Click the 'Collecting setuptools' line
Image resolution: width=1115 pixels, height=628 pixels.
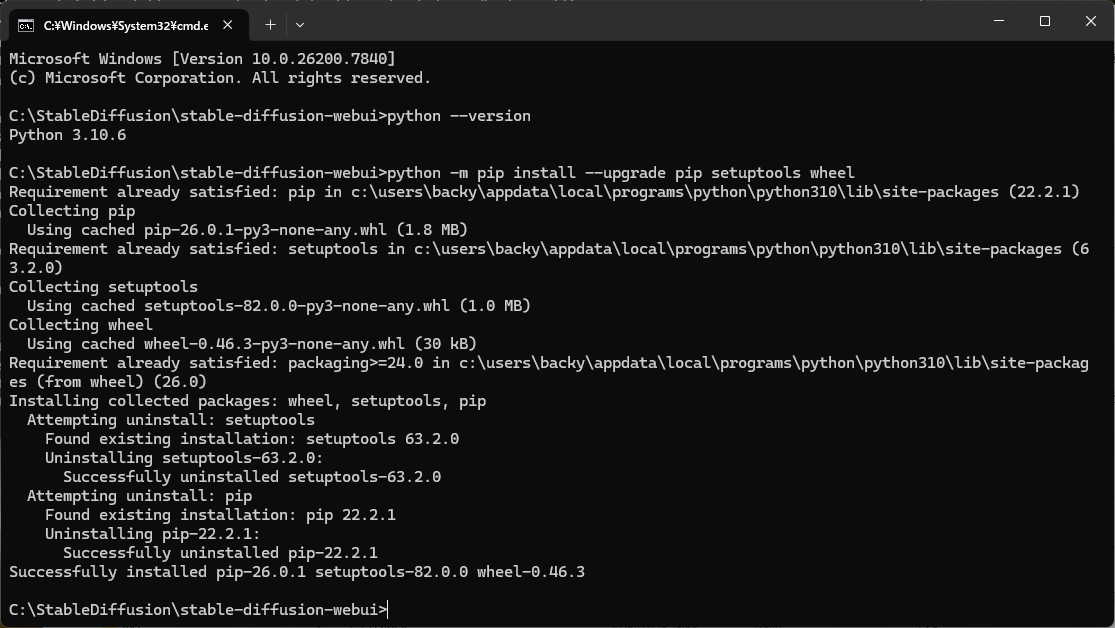click(x=103, y=287)
